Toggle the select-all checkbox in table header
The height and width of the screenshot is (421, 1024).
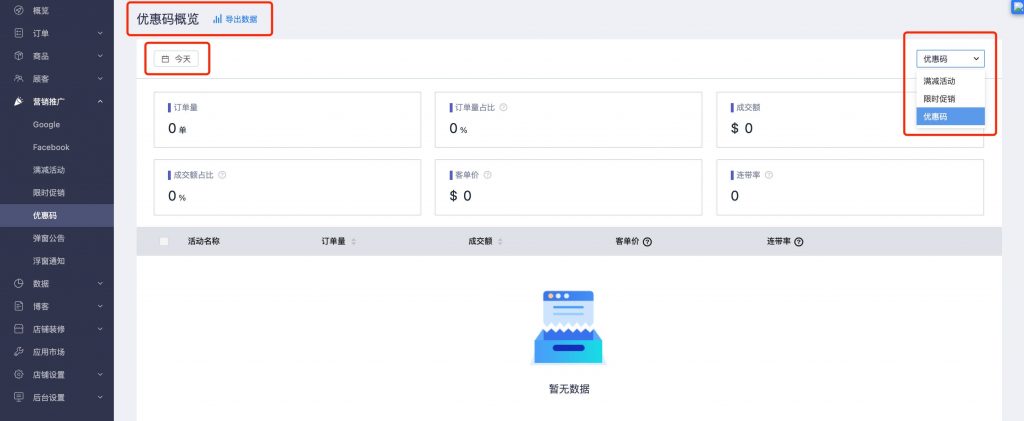[164, 241]
